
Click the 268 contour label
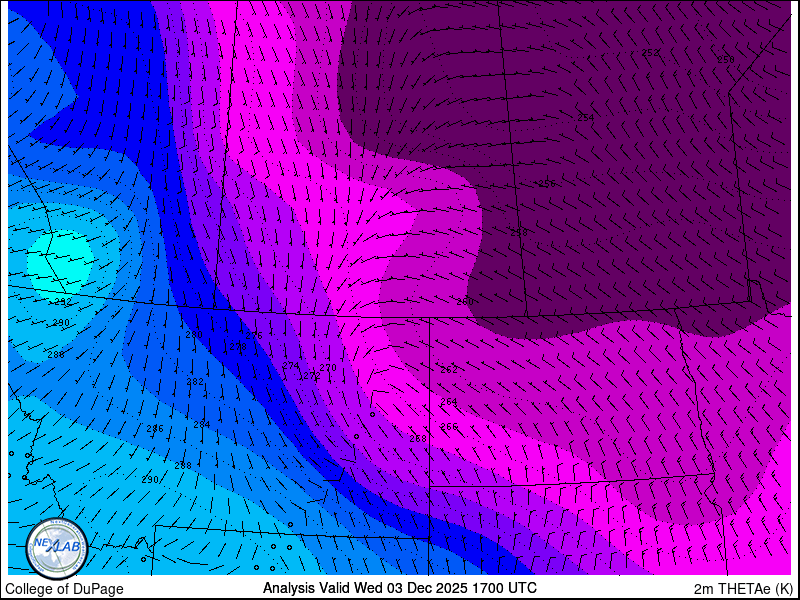pyautogui.click(x=418, y=438)
